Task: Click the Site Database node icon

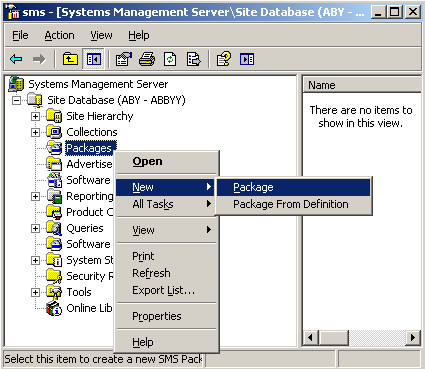Action: [x=35, y=100]
